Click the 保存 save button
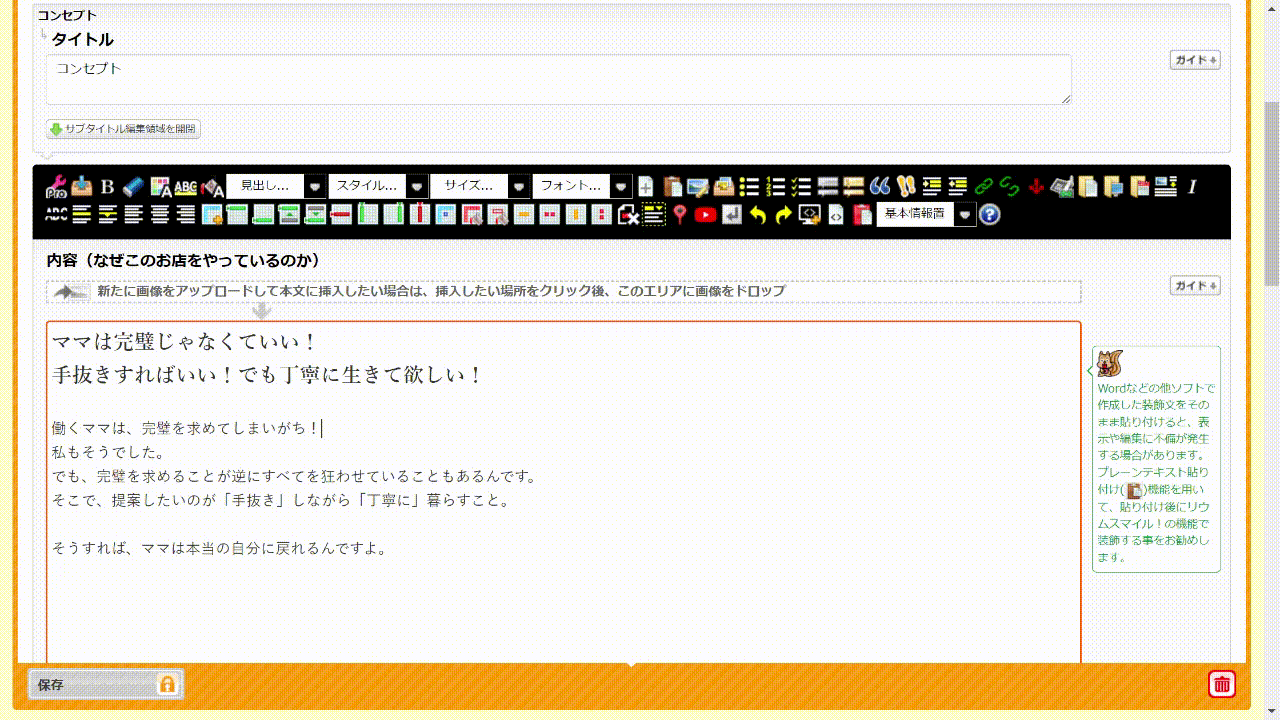Image resolution: width=1280 pixels, height=720 pixels. pos(106,685)
